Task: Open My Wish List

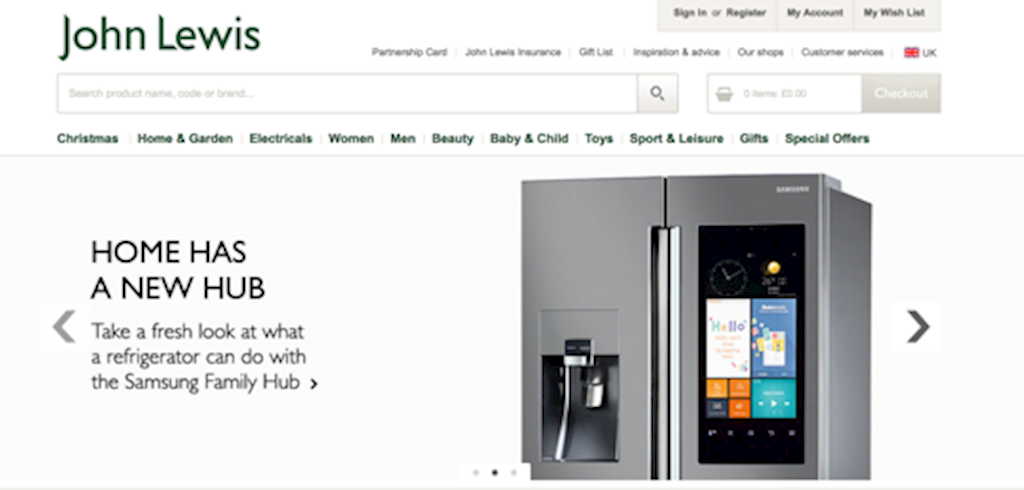Action: tap(894, 13)
